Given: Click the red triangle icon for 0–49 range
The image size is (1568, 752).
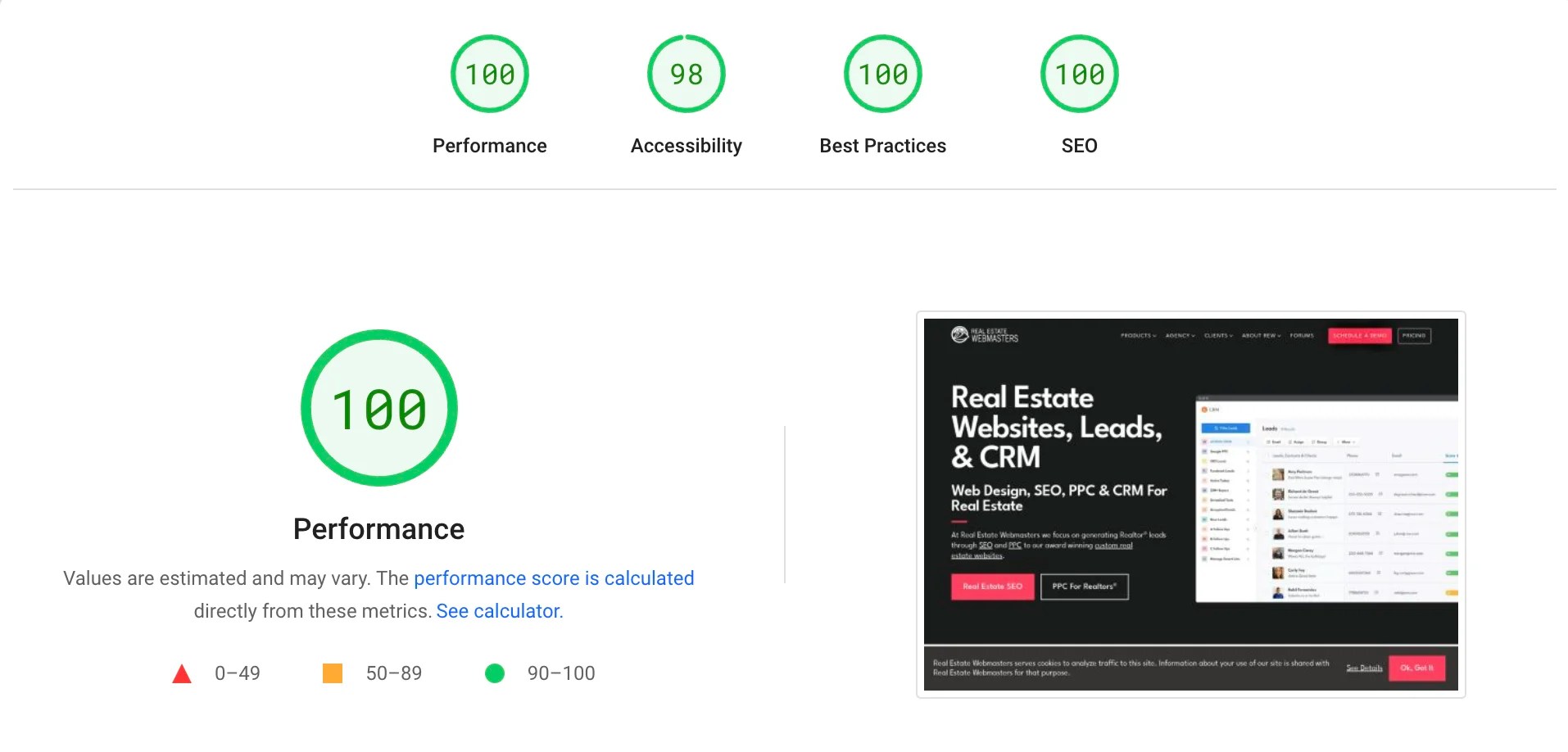Looking at the screenshot, I should point(182,673).
